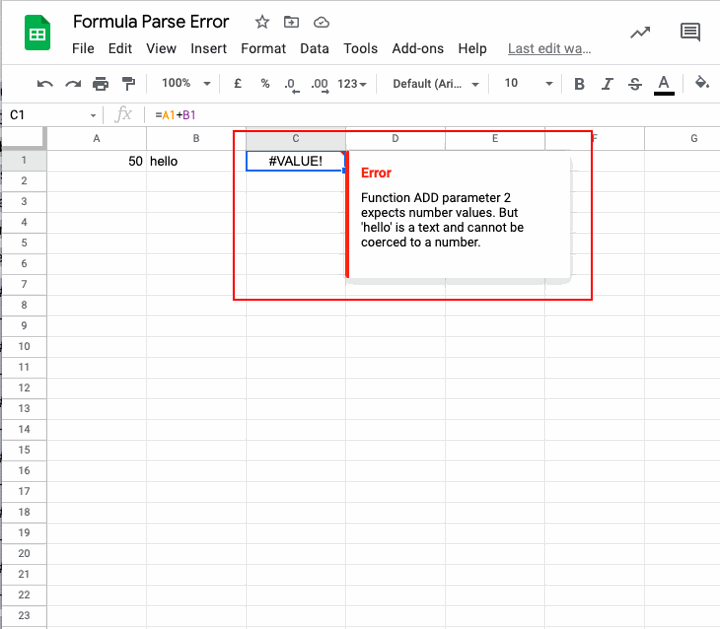Select column C header
Viewport: 720px width, 629px height.
296,138
